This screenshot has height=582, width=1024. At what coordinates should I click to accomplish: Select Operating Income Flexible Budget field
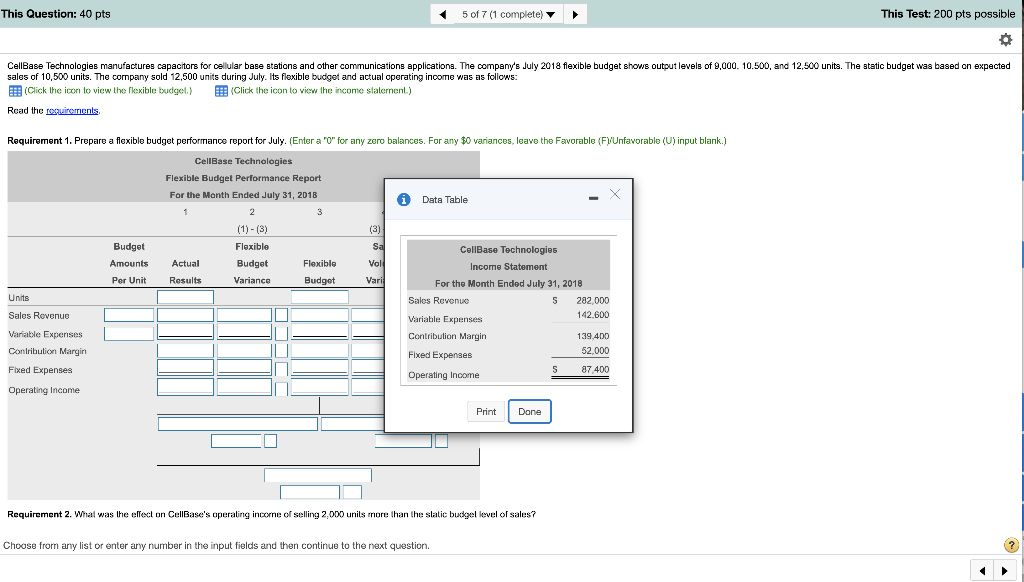tap(320, 387)
